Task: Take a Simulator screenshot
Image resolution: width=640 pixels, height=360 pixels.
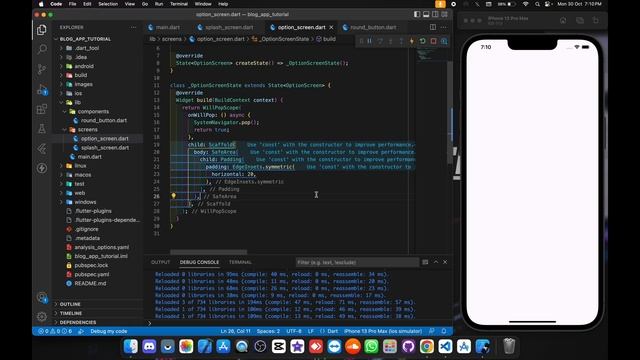Action: point(580,20)
